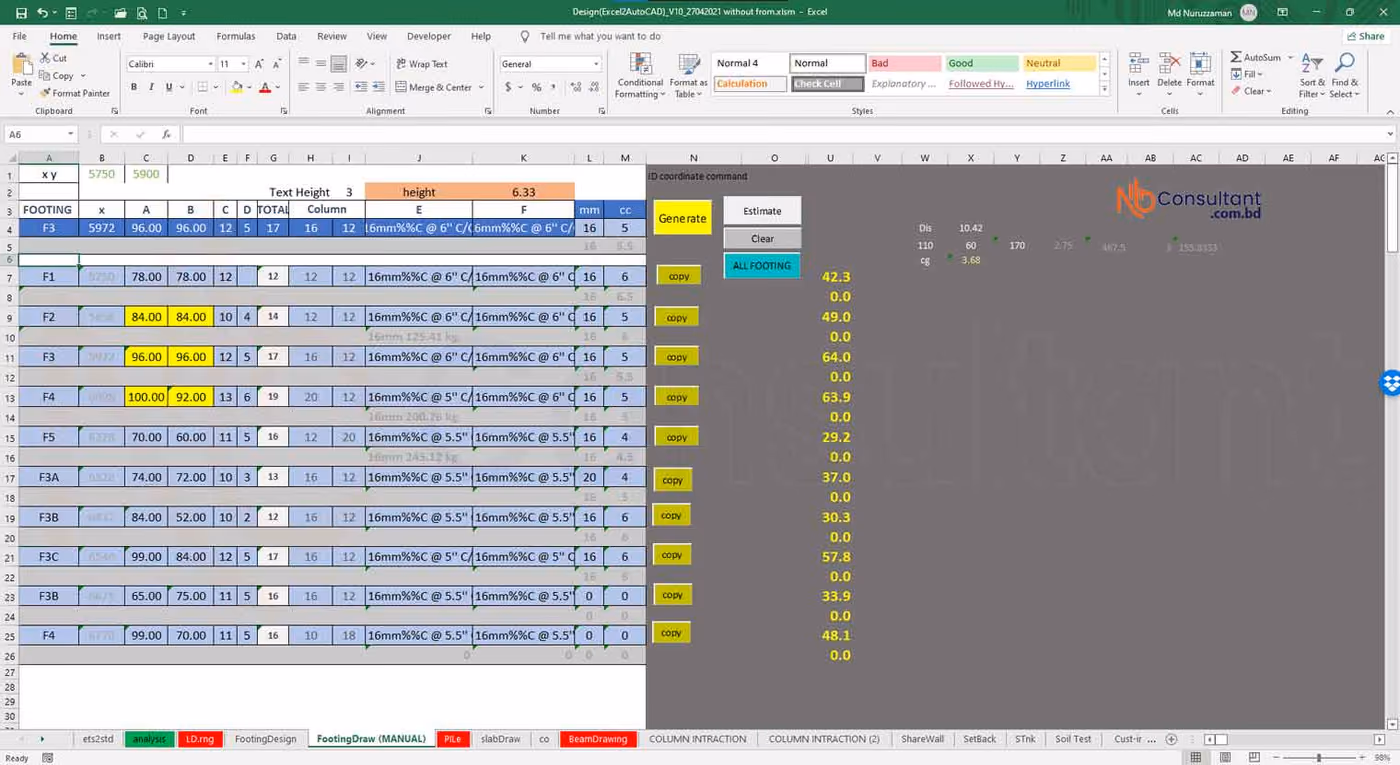Apply the Good cell style
Screen dimensions: 1400x765
(x=982, y=63)
